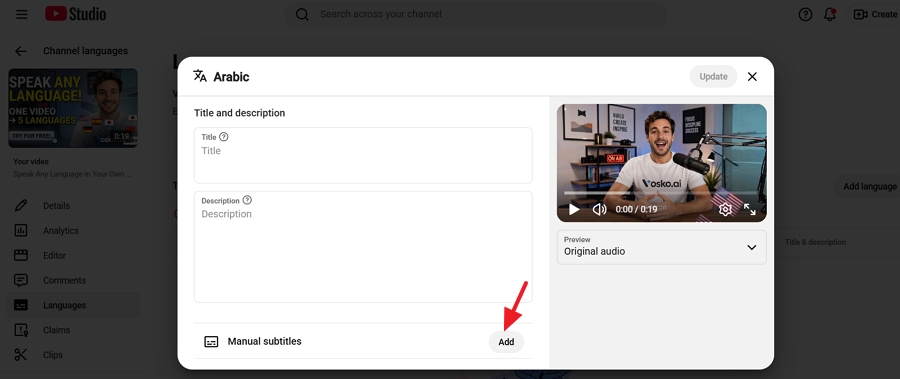
Task: Open the hamburger navigation menu
Action: click(22, 14)
